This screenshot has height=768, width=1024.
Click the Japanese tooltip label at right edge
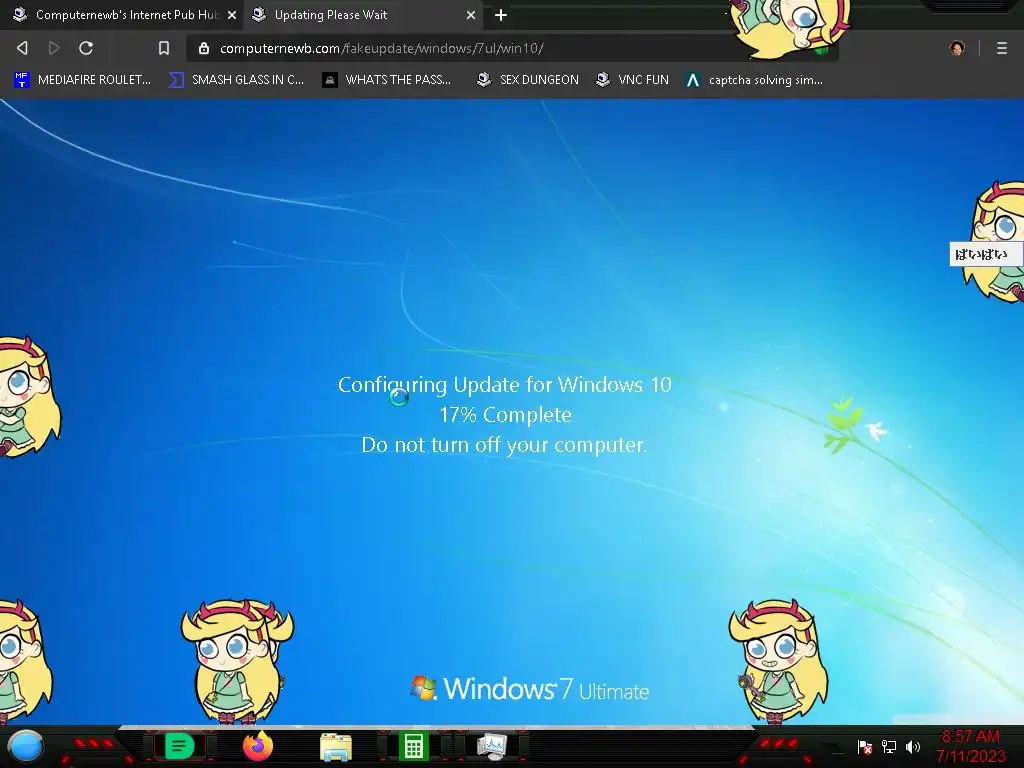pyautogui.click(x=985, y=254)
